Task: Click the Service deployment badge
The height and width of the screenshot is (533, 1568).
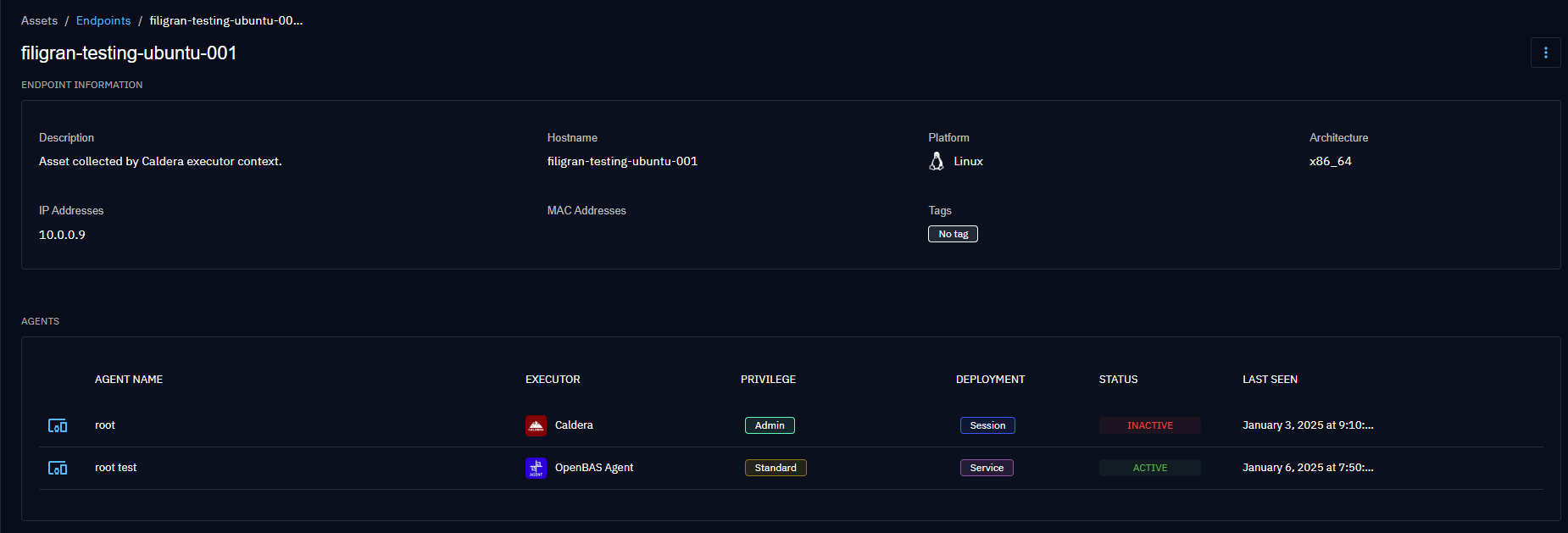Action: point(987,468)
